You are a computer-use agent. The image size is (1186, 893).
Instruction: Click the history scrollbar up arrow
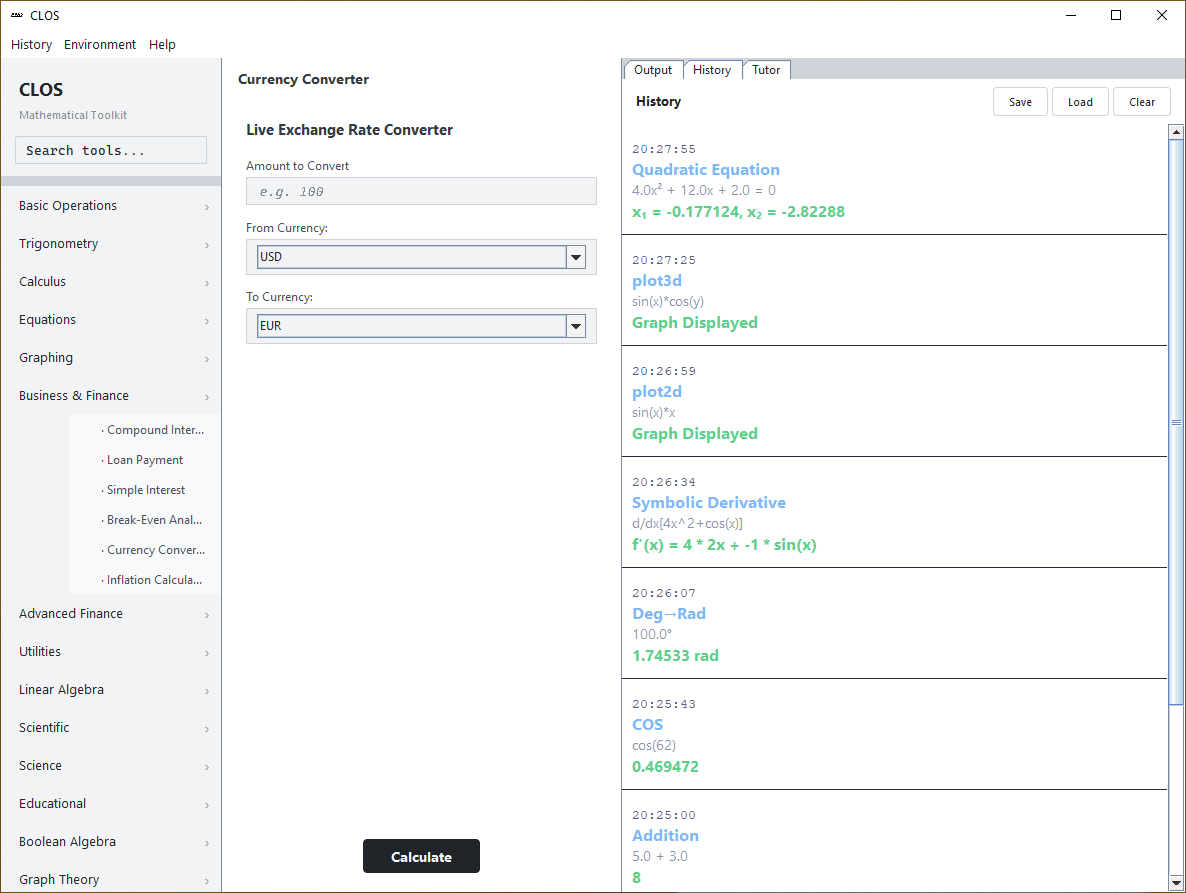click(x=1175, y=132)
